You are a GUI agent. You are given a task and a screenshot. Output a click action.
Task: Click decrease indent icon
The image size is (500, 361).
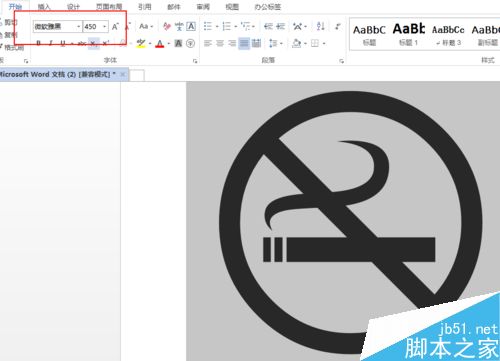tap(268, 26)
